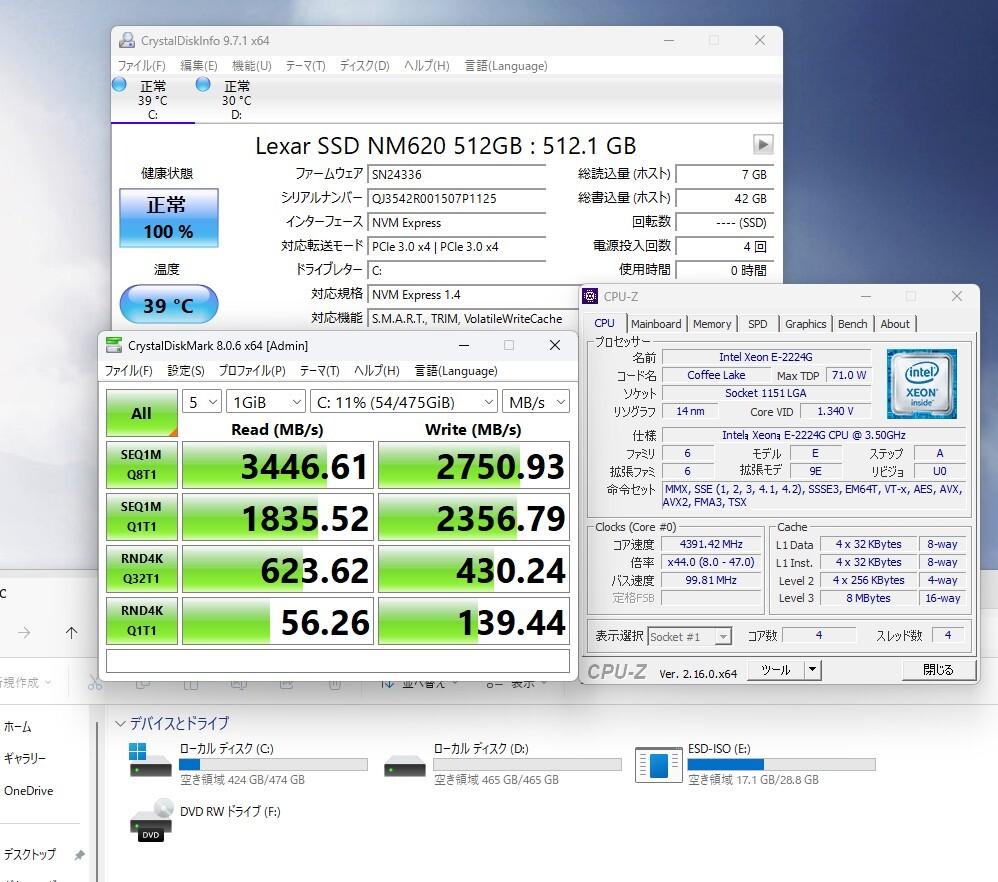Open the test size dropdown showing 1GiB
The image size is (998, 882).
click(266, 401)
